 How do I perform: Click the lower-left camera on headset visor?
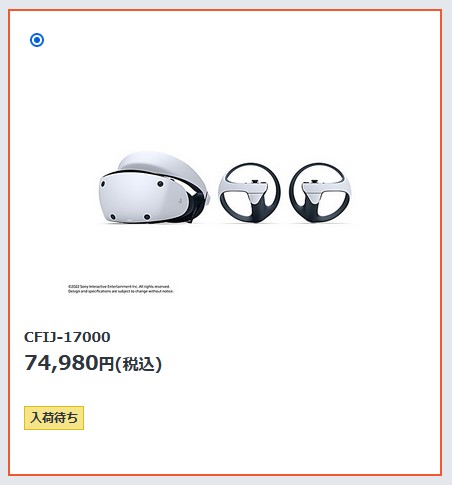click(x=113, y=217)
